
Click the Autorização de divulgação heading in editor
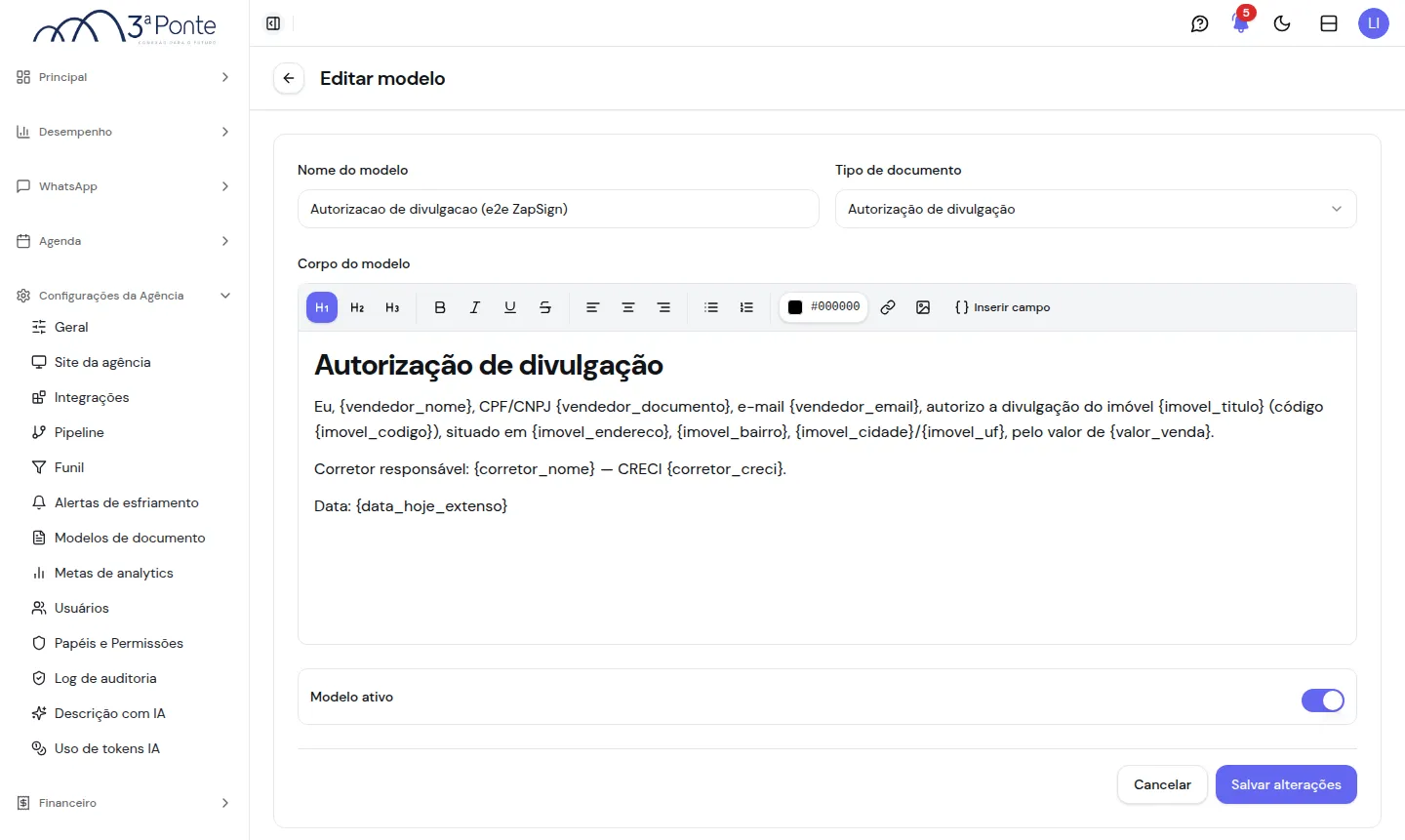click(489, 365)
